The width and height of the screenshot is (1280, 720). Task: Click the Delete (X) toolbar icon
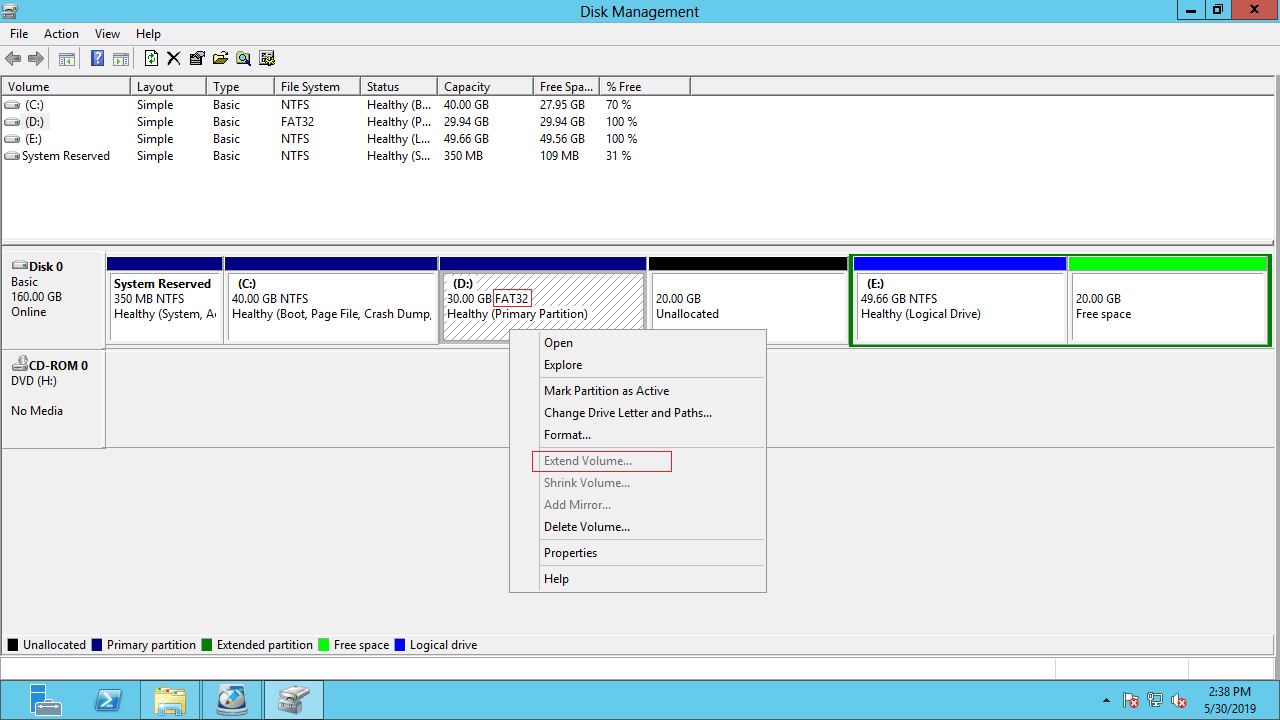point(173,59)
